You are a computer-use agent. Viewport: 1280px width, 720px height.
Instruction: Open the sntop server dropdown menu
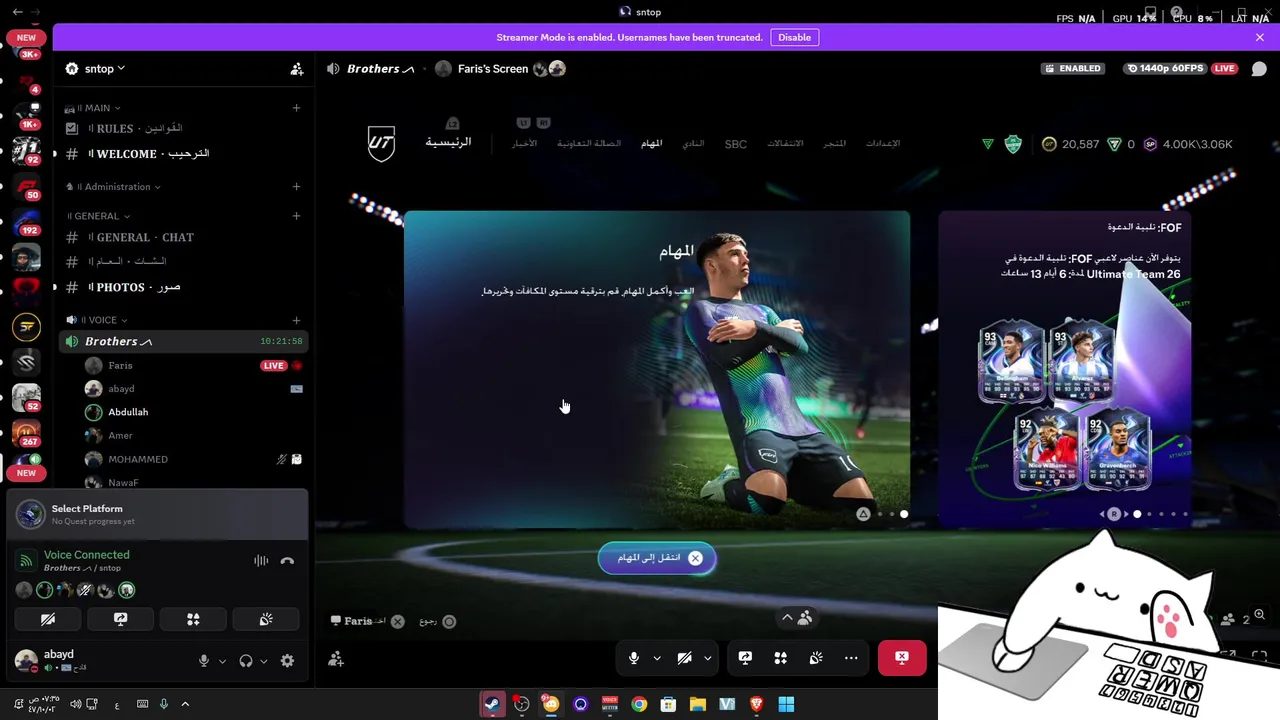click(104, 69)
